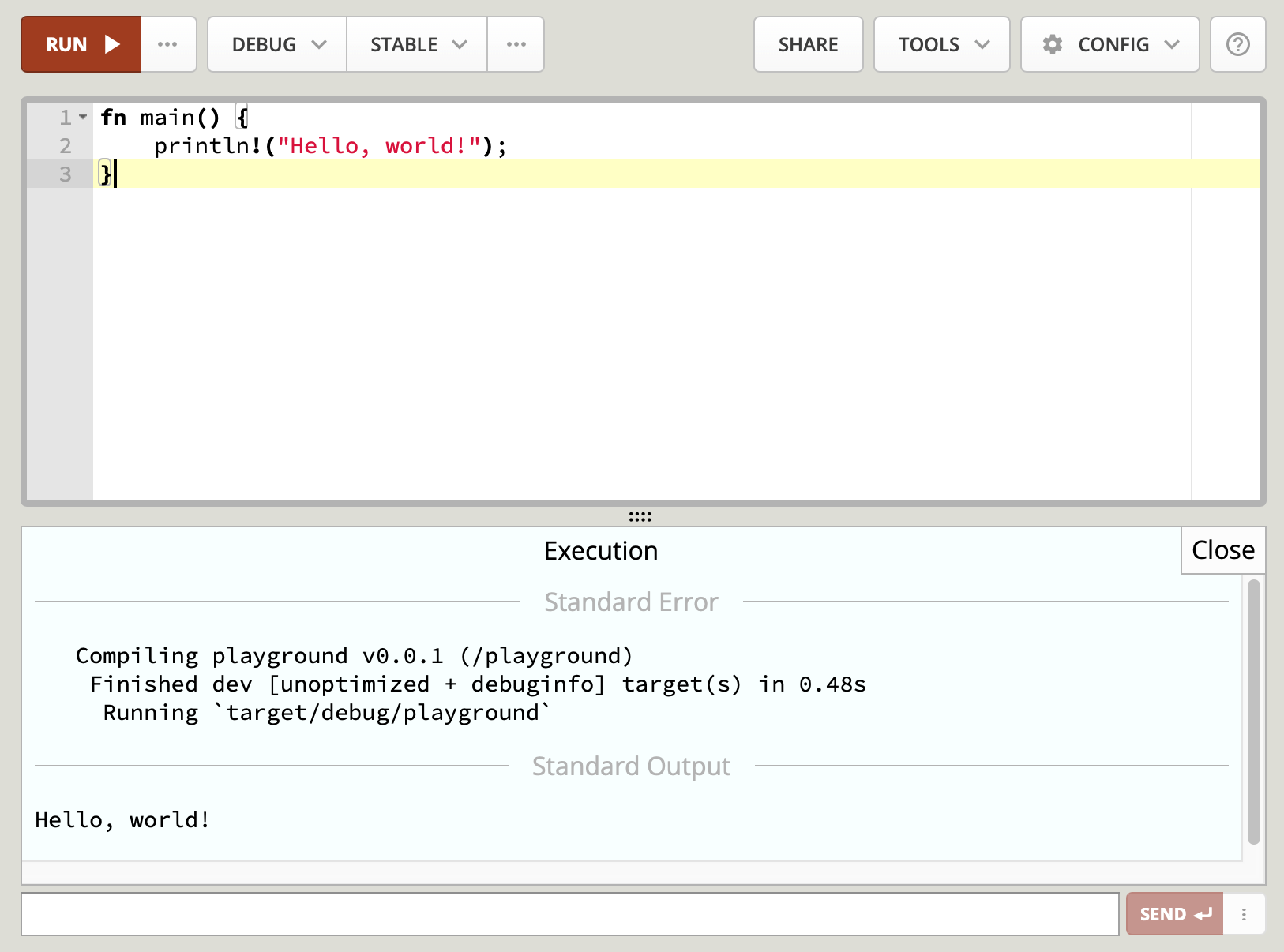Click the "Running target/debug/playground" output line

point(326,713)
